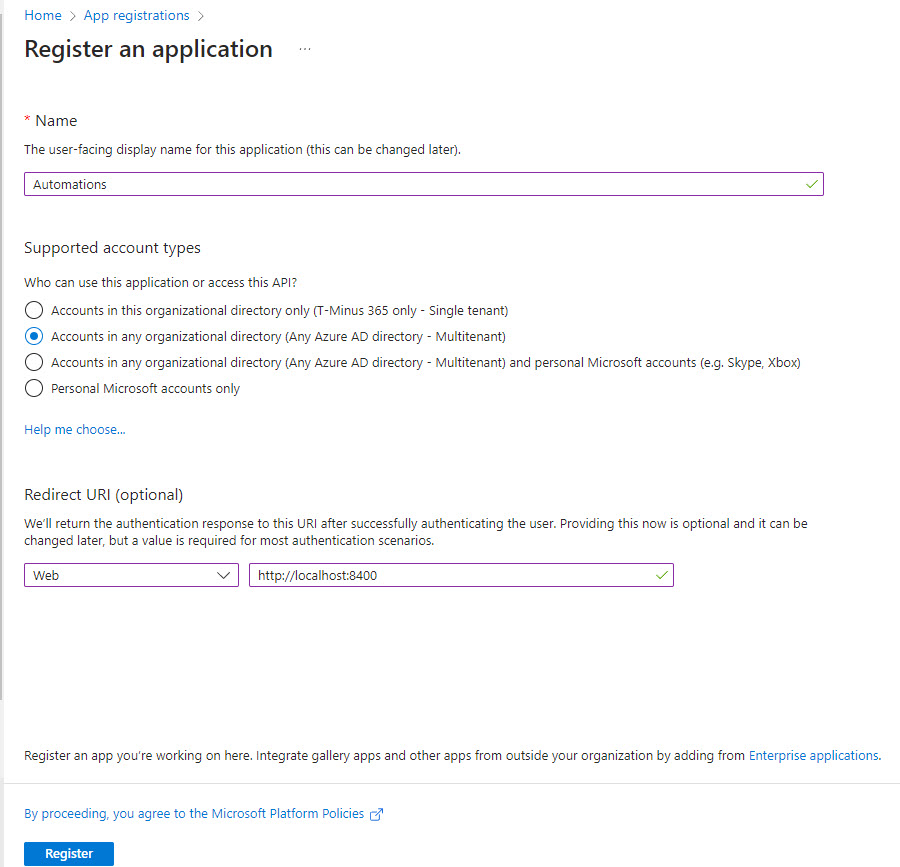Image resolution: width=900 pixels, height=867 pixels.
Task: Choose Multitenant and personal Microsoft accounts option
Action: [x=34, y=362]
